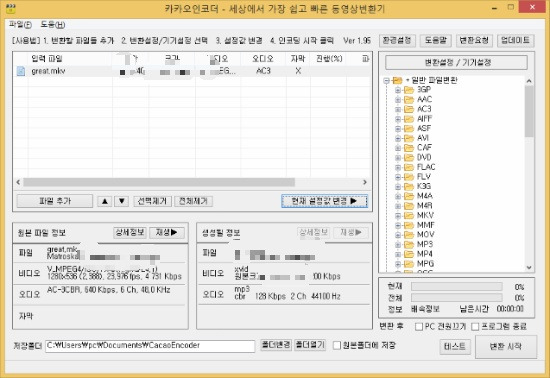Image resolution: width=550 pixels, height=378 pixels.
Task: Open the 도움말(H) menu
Action: (53, 25)
